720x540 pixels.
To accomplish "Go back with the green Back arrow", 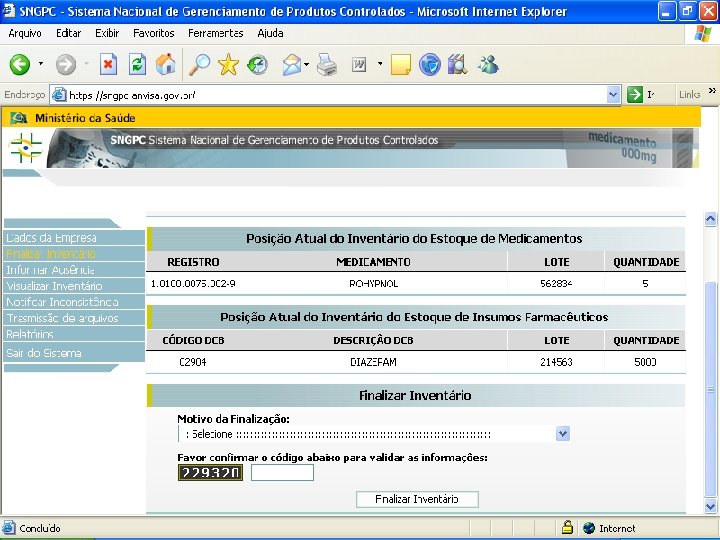I will click(20, 64).
